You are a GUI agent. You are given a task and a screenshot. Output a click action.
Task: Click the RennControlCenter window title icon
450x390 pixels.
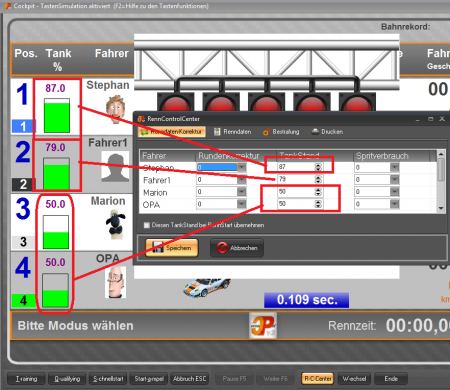point(141,119)
